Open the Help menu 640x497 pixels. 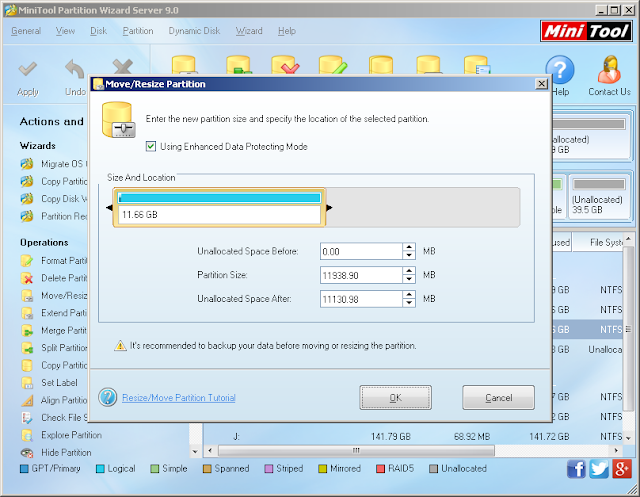coord(287,31)
